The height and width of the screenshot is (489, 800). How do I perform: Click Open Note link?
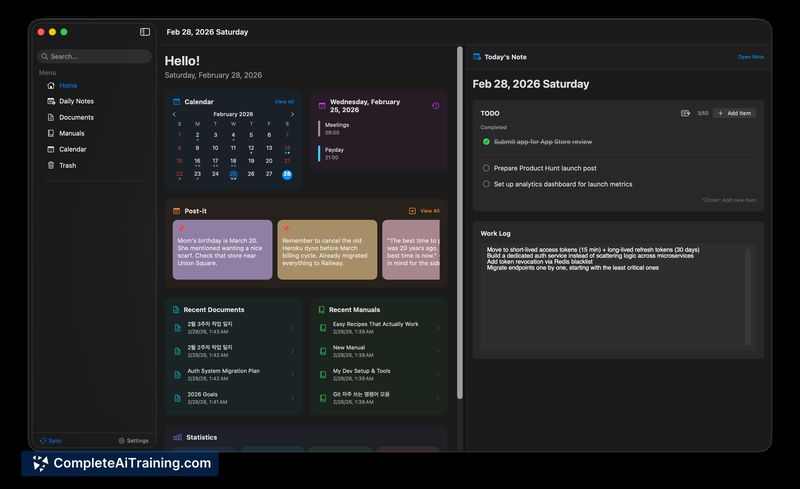click(x=751, y=57)
